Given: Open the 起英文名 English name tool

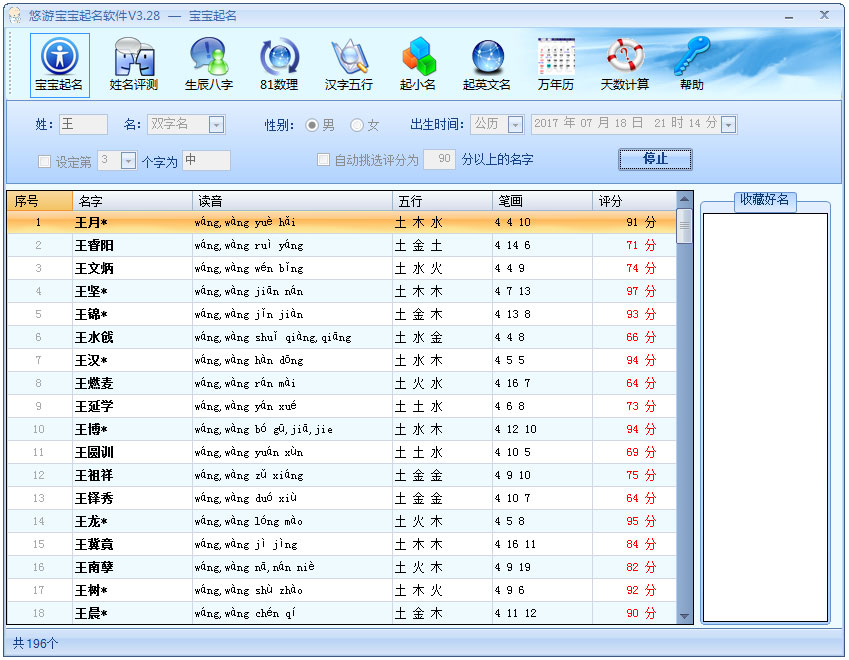Looking at the screenshot, I should point(487,64).
